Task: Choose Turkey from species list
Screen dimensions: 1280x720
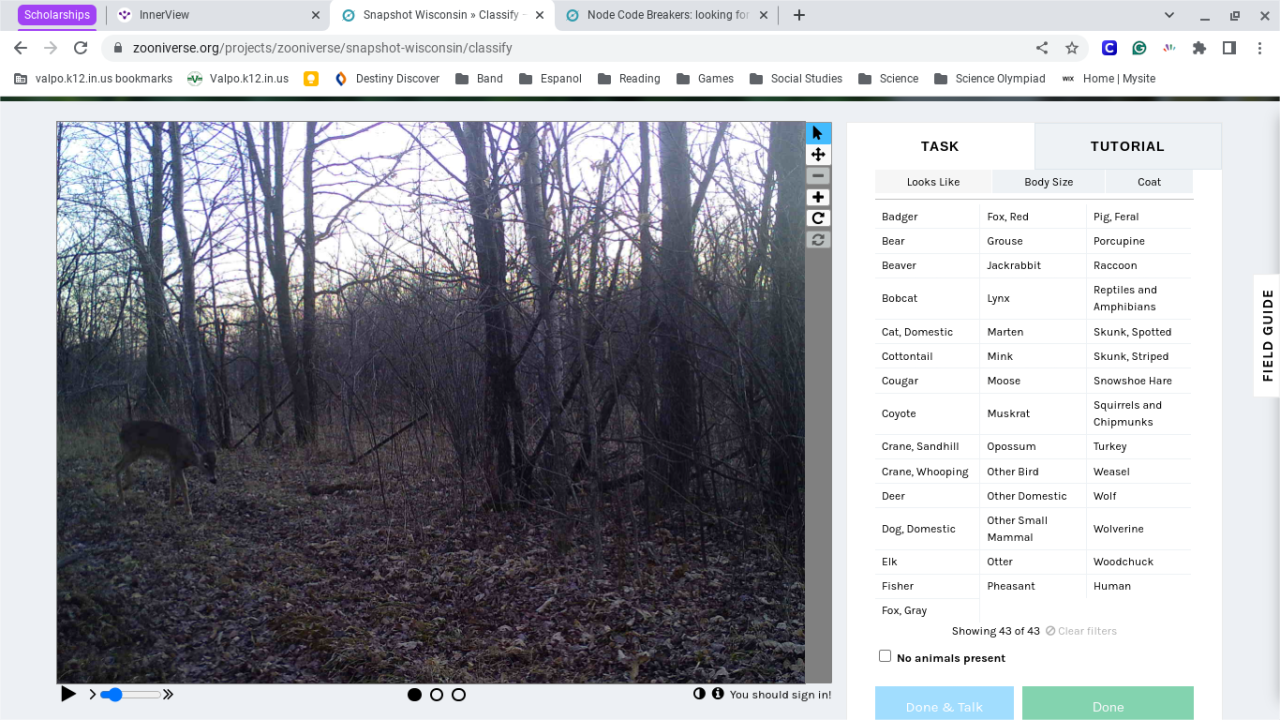Action: pyautogui.click(x=1139, y=446)
